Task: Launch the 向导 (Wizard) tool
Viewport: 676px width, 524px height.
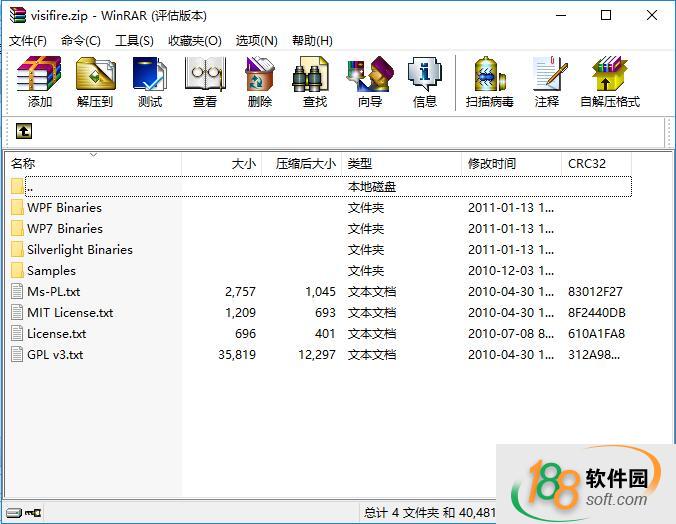Action: coord(370,80)
